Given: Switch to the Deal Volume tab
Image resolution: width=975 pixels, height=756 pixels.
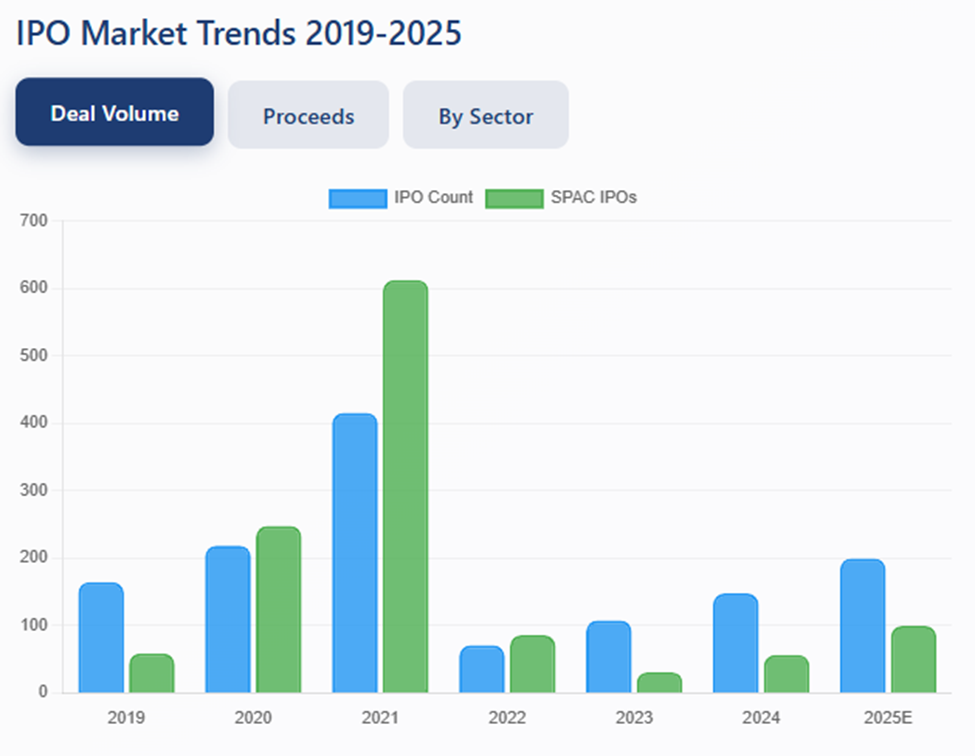Looking at the screenshot, I should click(x=114, y=113).
